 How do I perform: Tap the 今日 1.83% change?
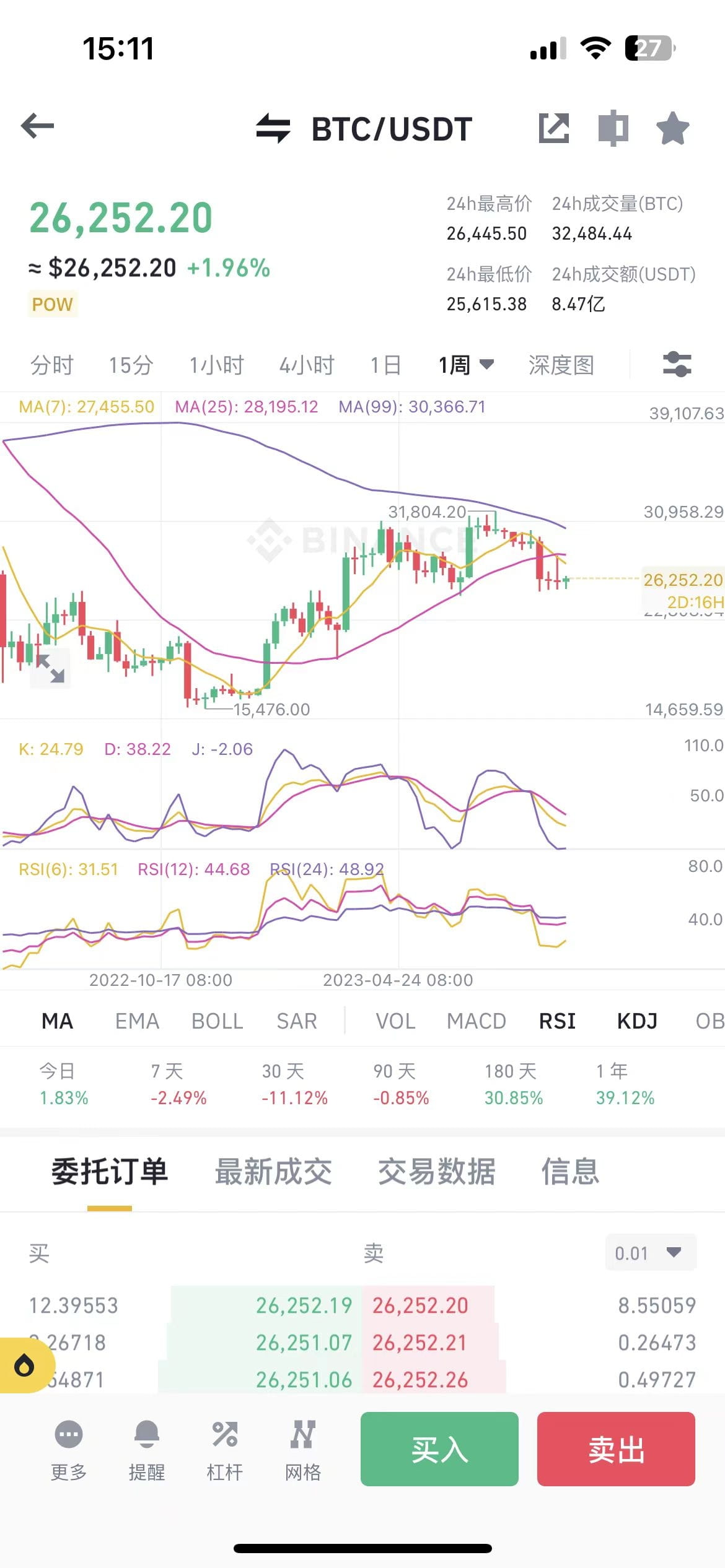click(x=64, y=1084)
